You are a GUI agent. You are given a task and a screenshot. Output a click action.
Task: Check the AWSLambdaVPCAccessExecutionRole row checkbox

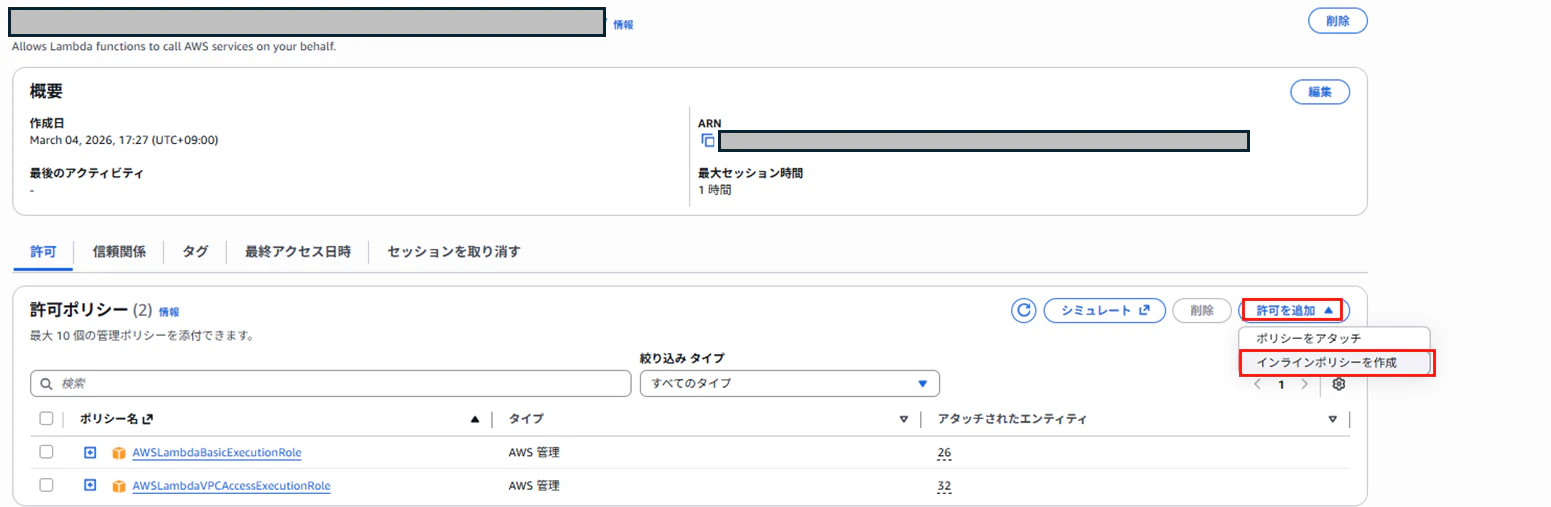pyautogui.click(x=46, y=485)
